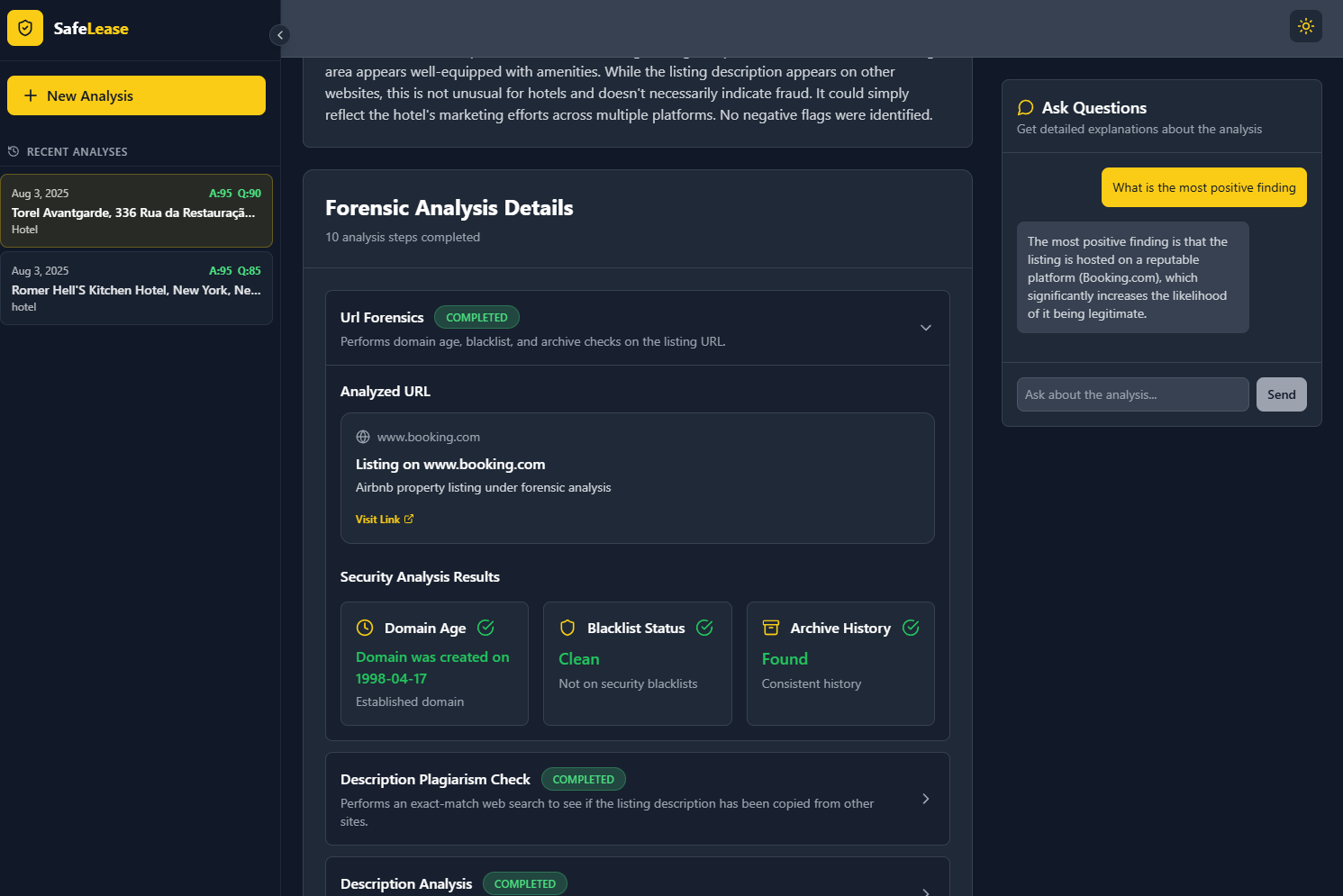The height and width of the screenshot is (896, 1343).
Task: Click the Domain Age green checkmark icon
Action: coord(485,628)
